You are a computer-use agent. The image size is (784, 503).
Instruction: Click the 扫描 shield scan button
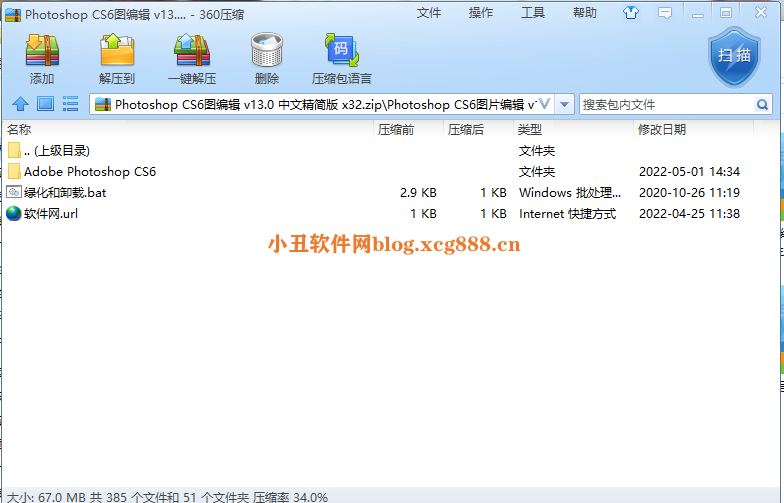coord(734,57)
